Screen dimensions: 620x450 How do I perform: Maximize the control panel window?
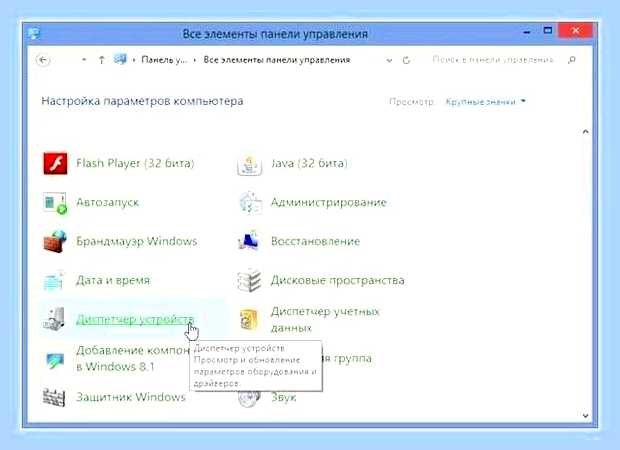coord(548,31)
